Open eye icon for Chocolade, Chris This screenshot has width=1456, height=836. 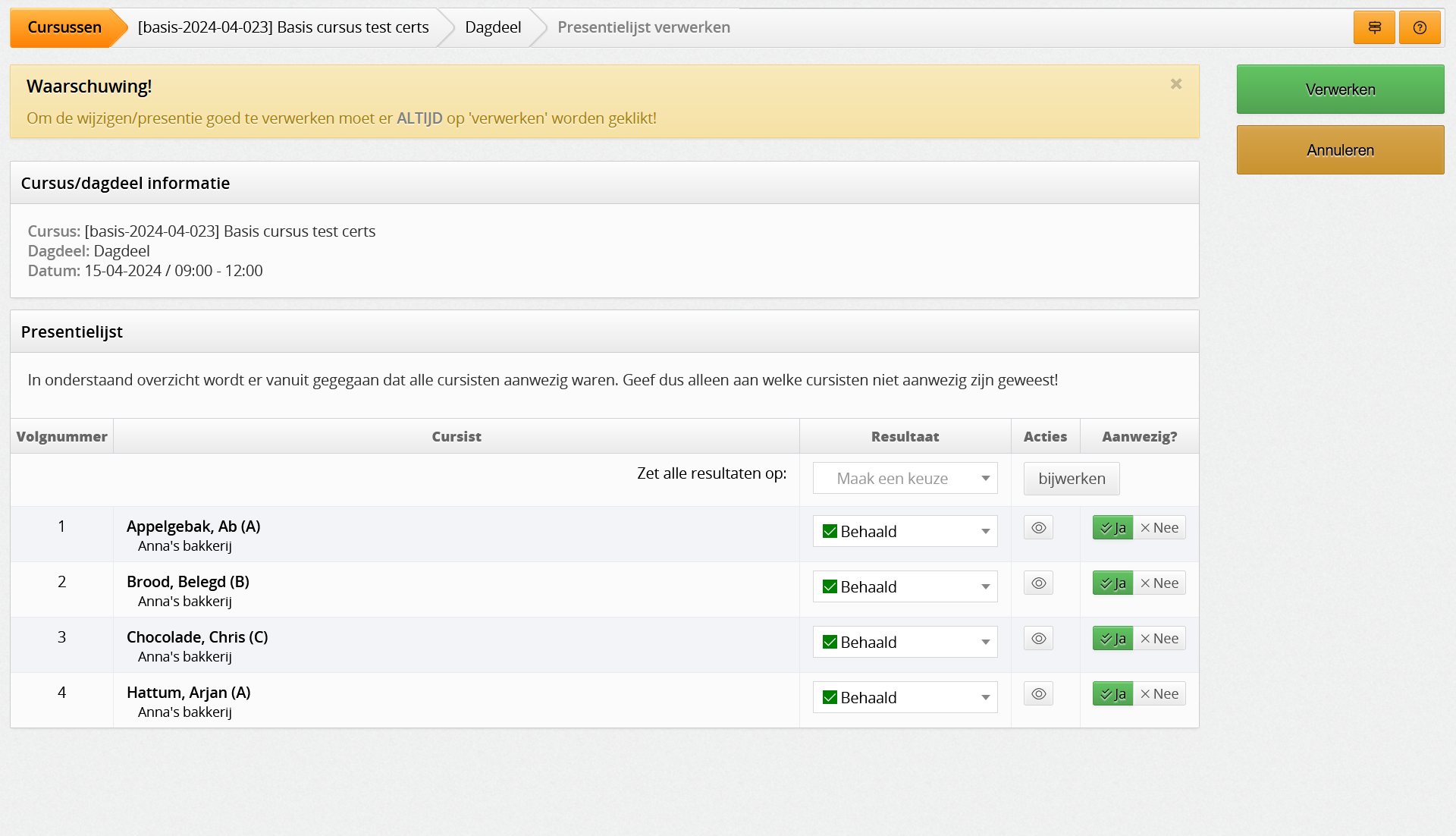pyautogui.click(x=1038, y=639)
